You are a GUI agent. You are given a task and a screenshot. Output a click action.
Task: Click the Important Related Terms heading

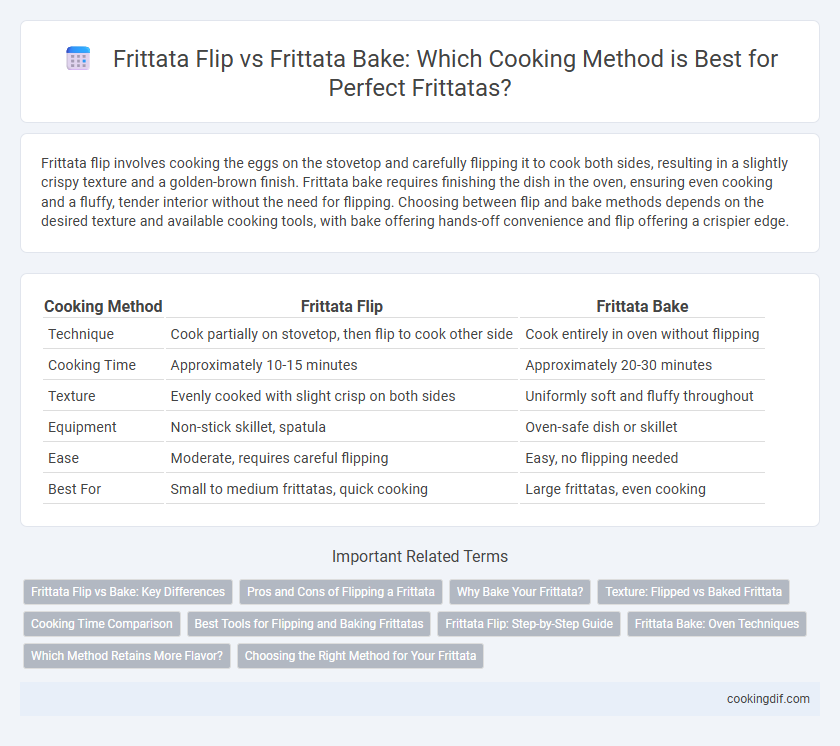(420, 556)
